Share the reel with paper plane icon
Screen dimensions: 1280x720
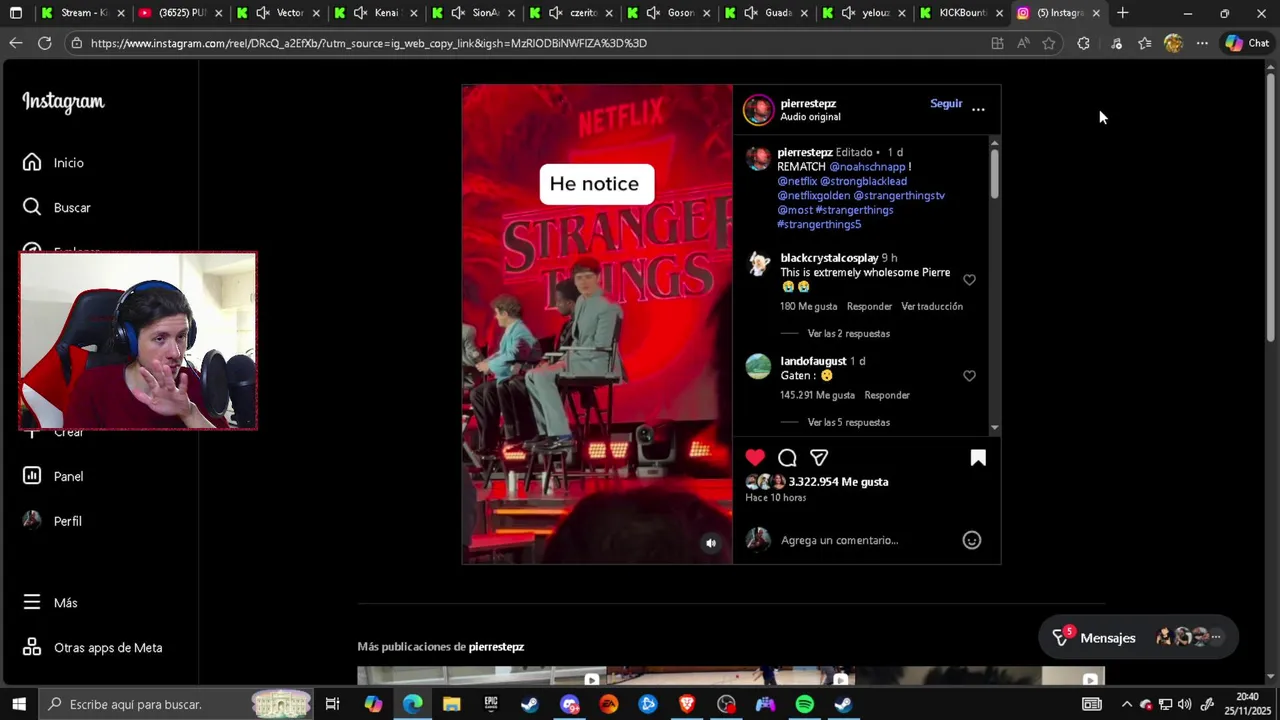pos(819,457)
